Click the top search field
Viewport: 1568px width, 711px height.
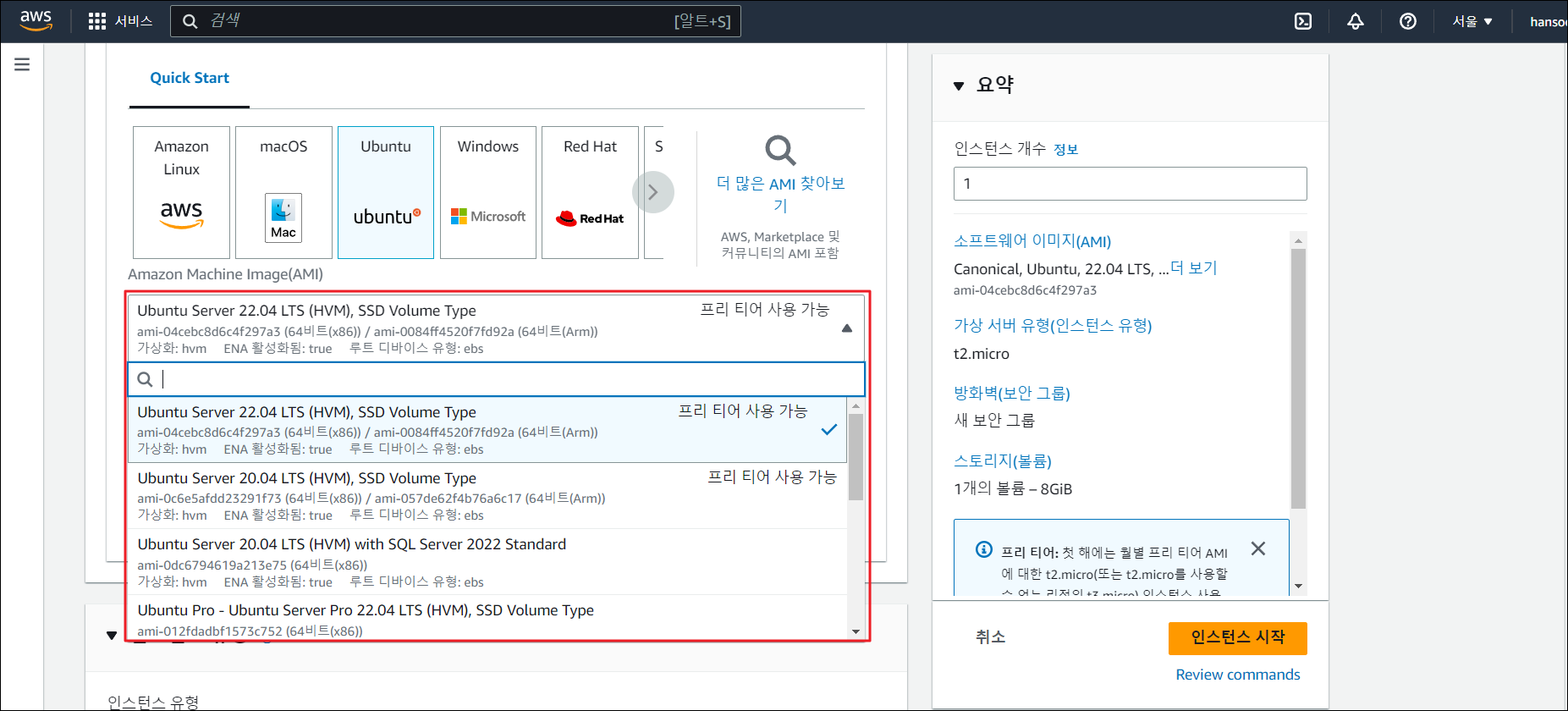pos(455,21)
